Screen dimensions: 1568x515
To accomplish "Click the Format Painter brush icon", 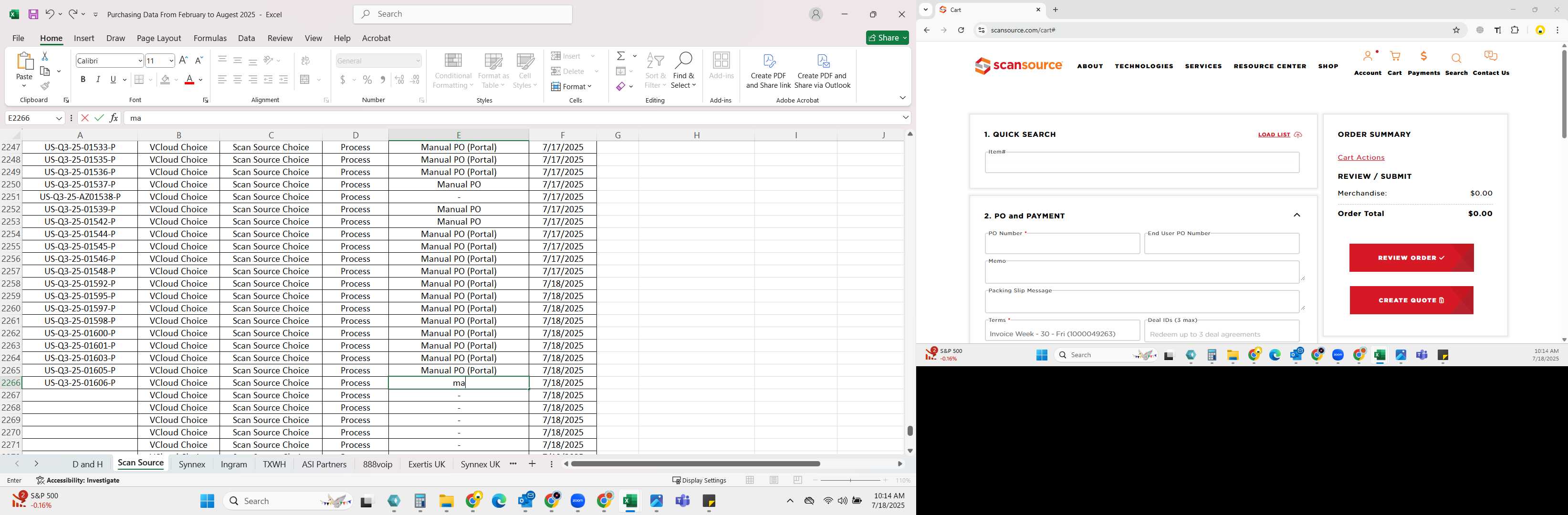I will (x=45, y=86).
